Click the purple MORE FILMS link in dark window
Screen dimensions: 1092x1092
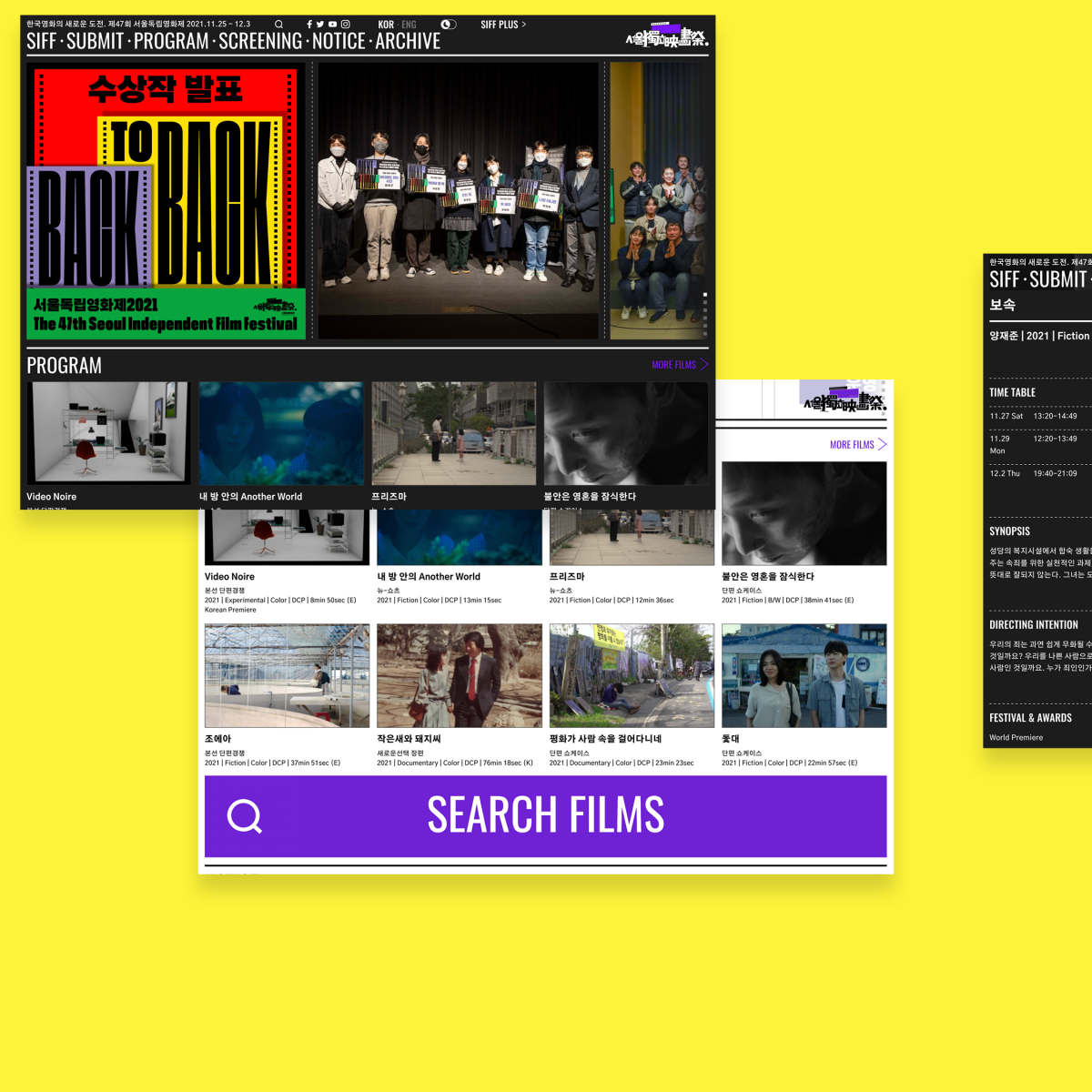tap(680, 365)
